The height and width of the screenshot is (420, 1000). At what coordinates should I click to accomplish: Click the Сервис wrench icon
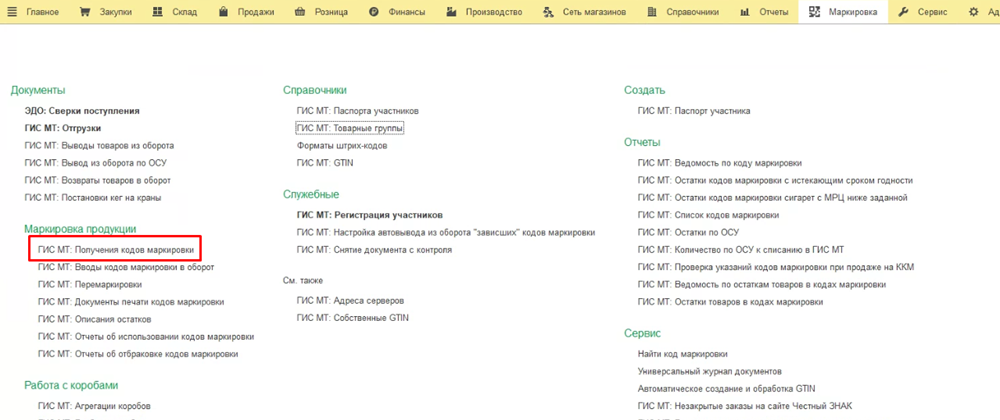[x=903, y=12]
